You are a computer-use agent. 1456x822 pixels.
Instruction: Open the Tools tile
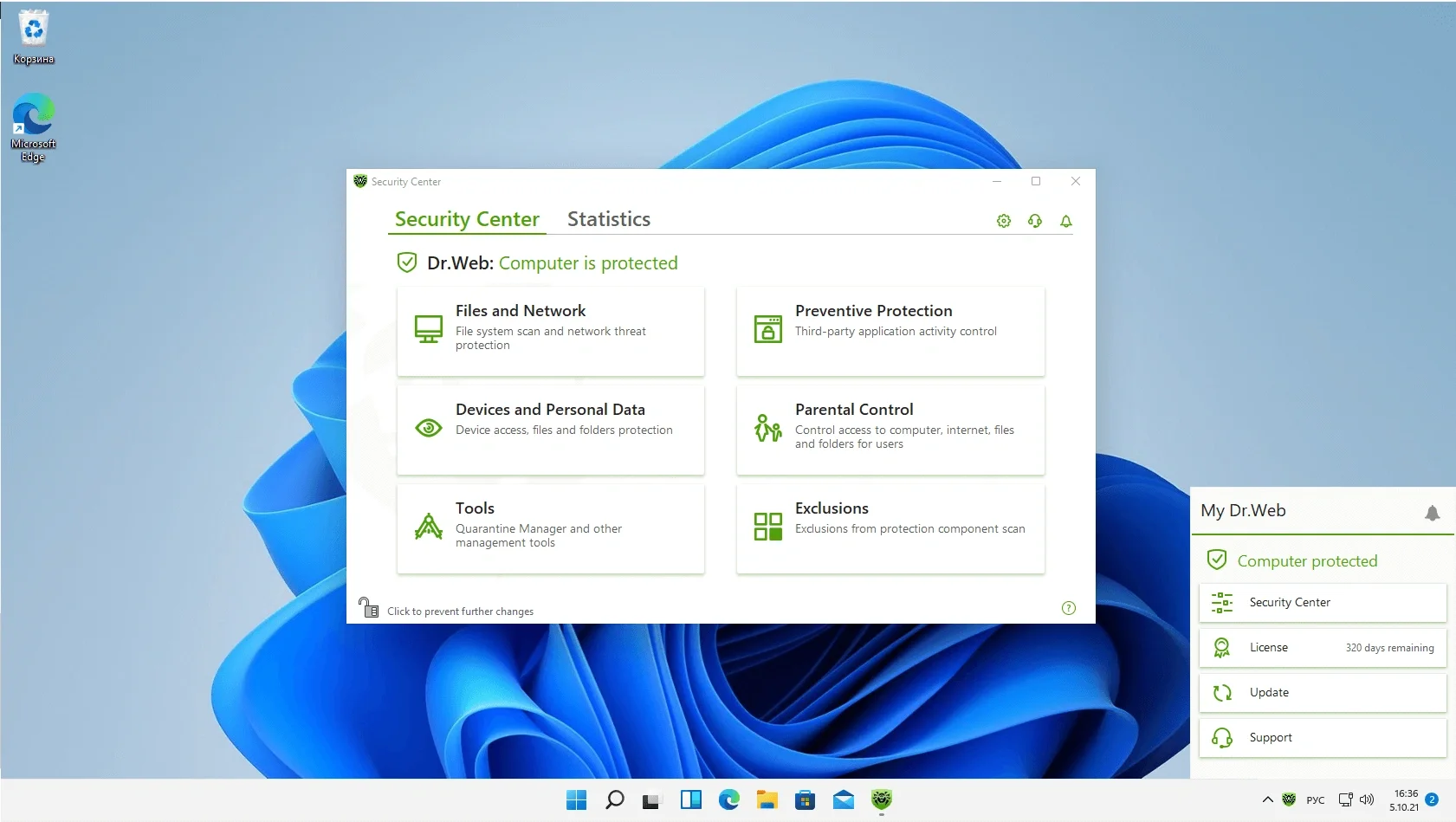[550, 528]
